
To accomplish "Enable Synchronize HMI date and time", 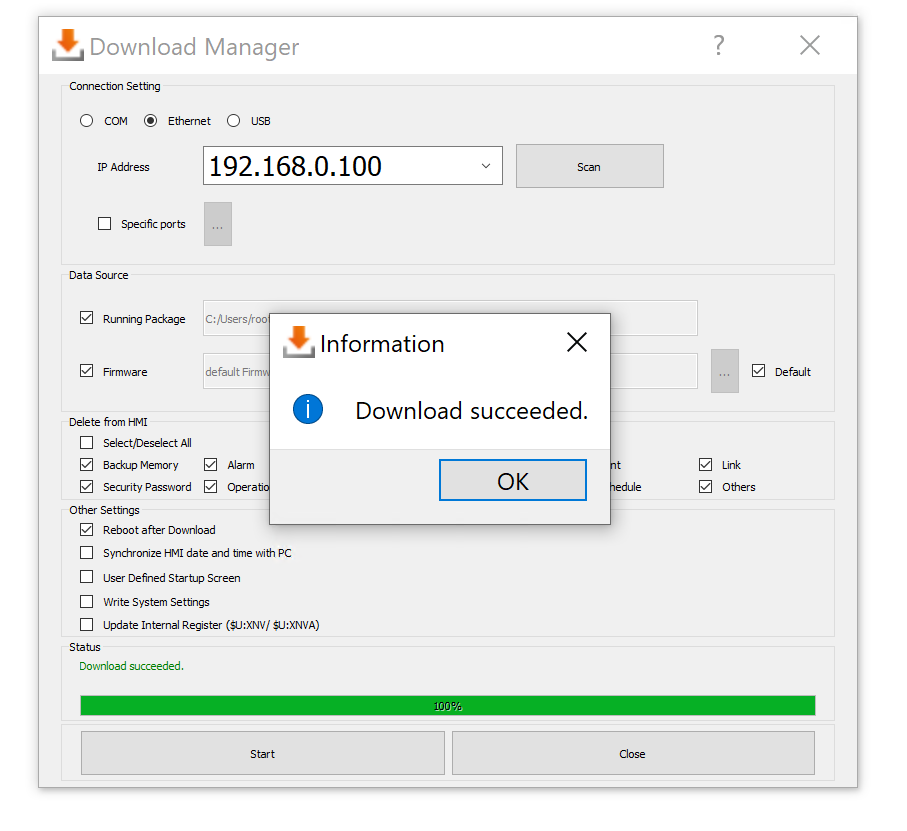I will point(87,553).
